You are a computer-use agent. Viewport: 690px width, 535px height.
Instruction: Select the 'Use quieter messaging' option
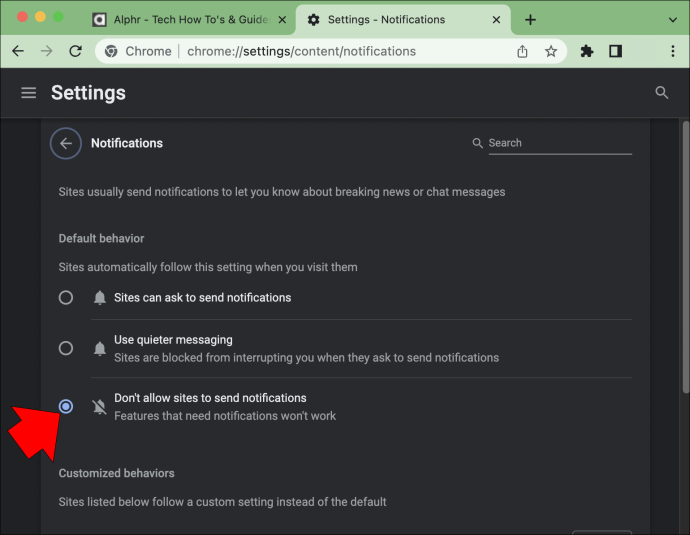tap(66, 348)
